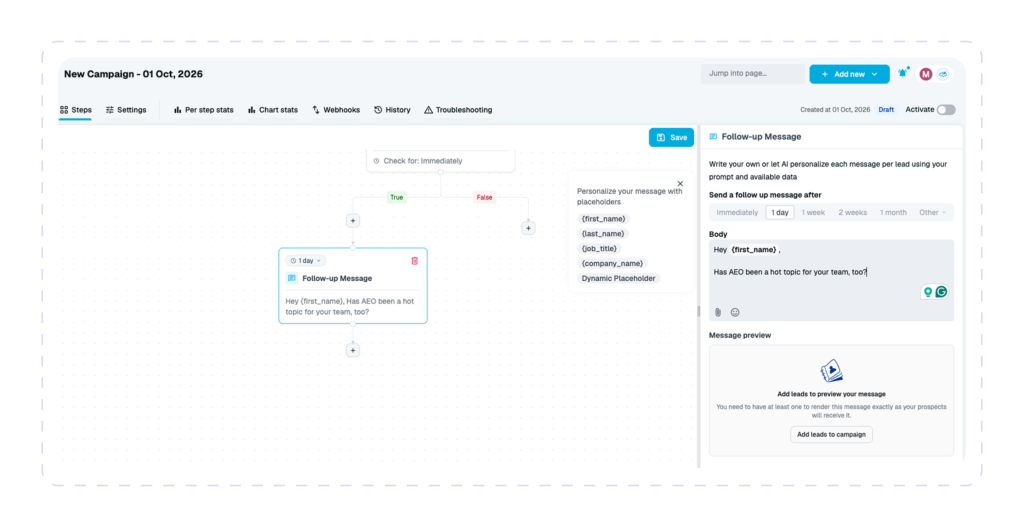Select the 1 week delay option
Image resolution: width=1024 pixels, height=527 pixels.
click(813, 212)
